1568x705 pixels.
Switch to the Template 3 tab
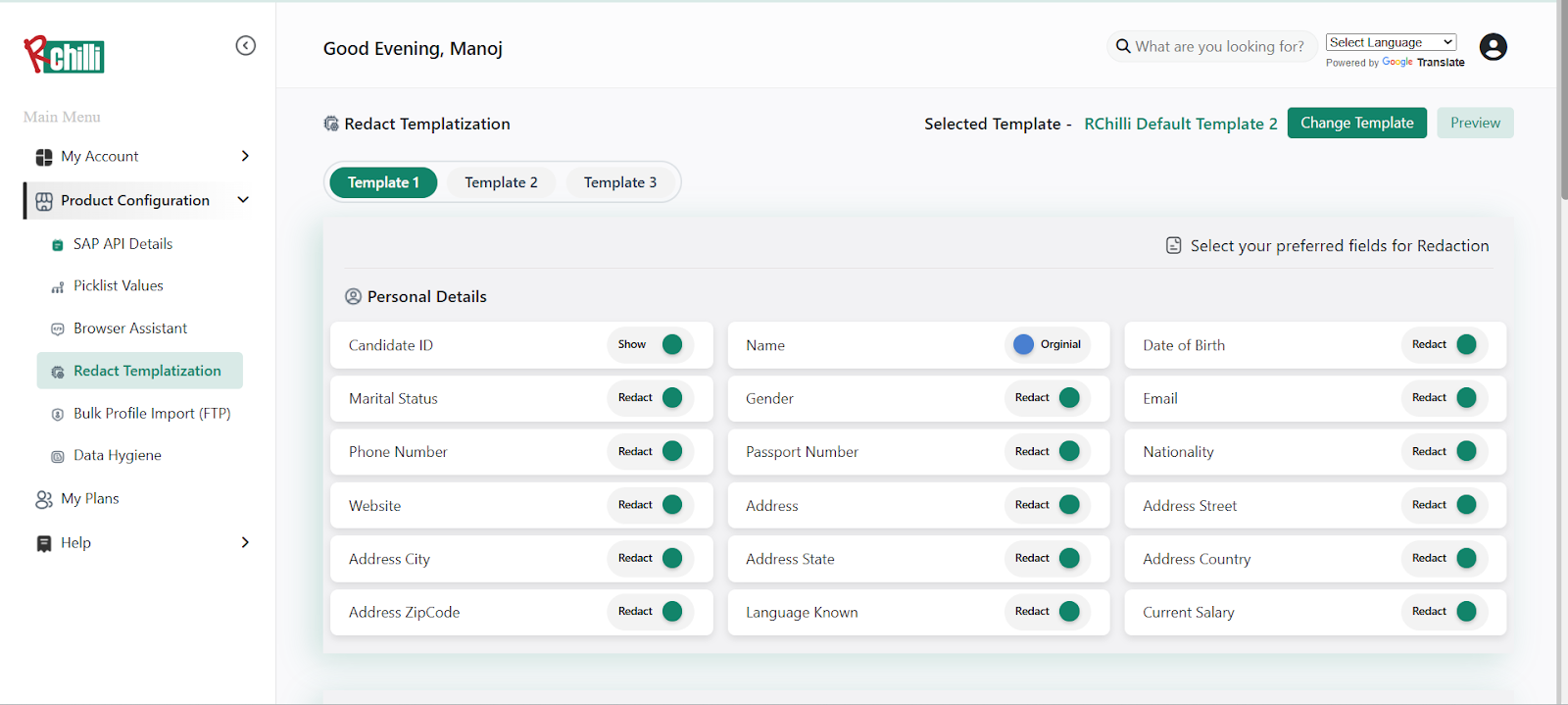pos(620,182)
